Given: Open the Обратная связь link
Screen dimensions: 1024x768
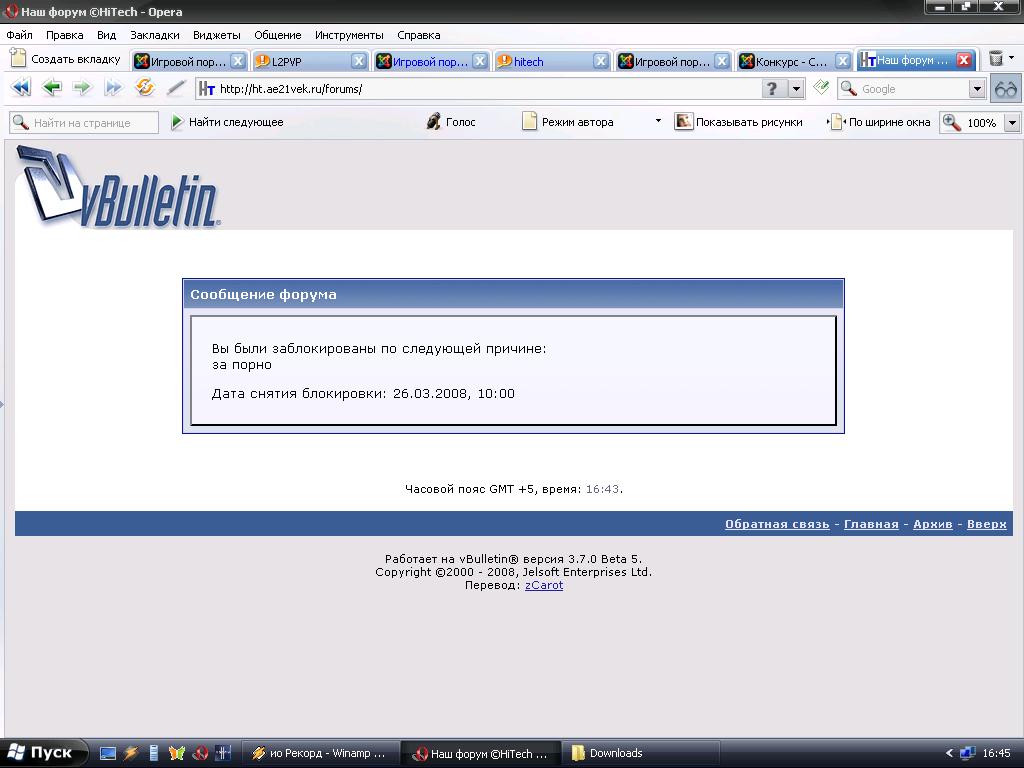Looking at the screenshot, I should [777, 524].
